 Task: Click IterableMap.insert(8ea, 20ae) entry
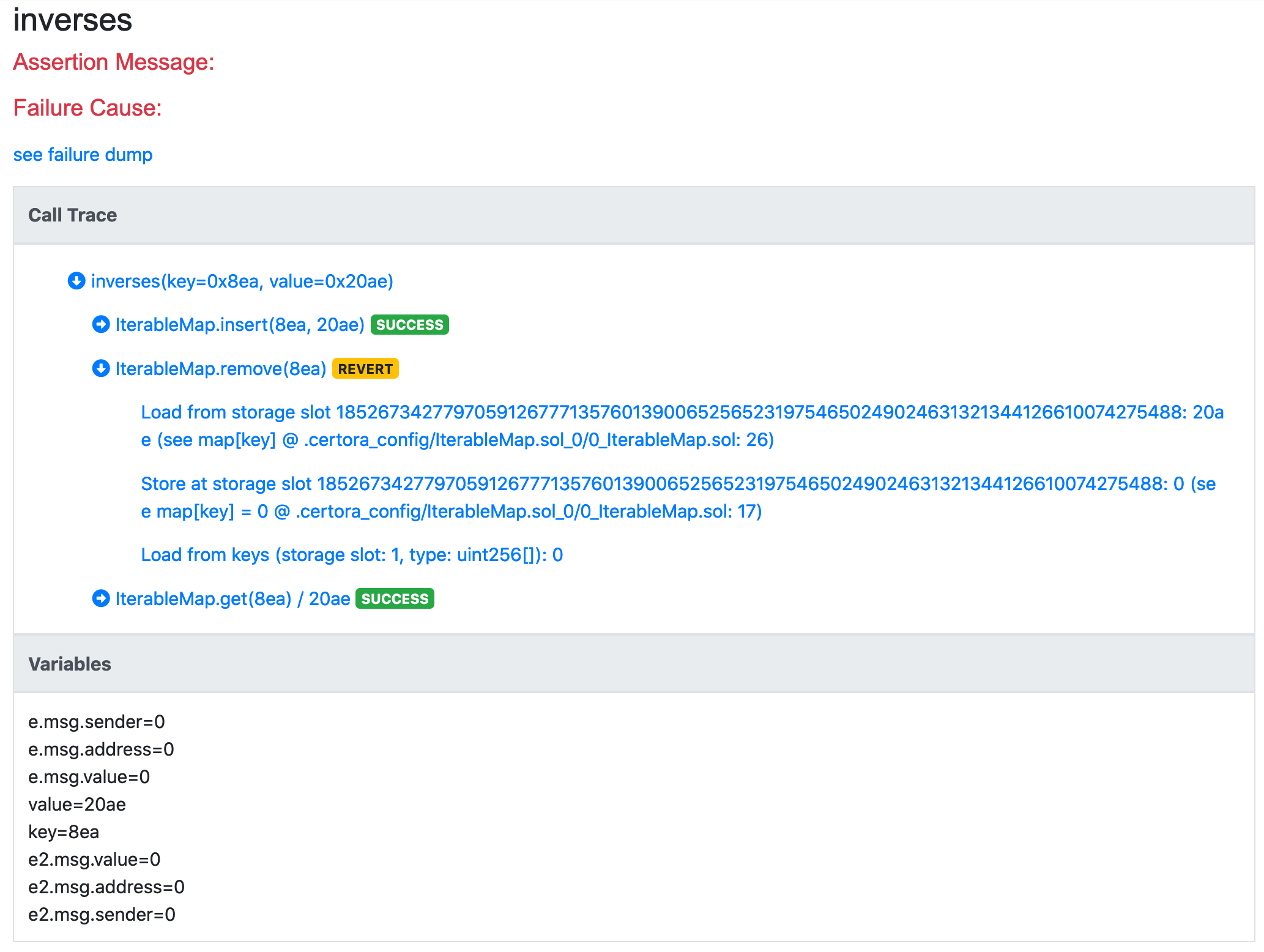click(x=240, y=325)
